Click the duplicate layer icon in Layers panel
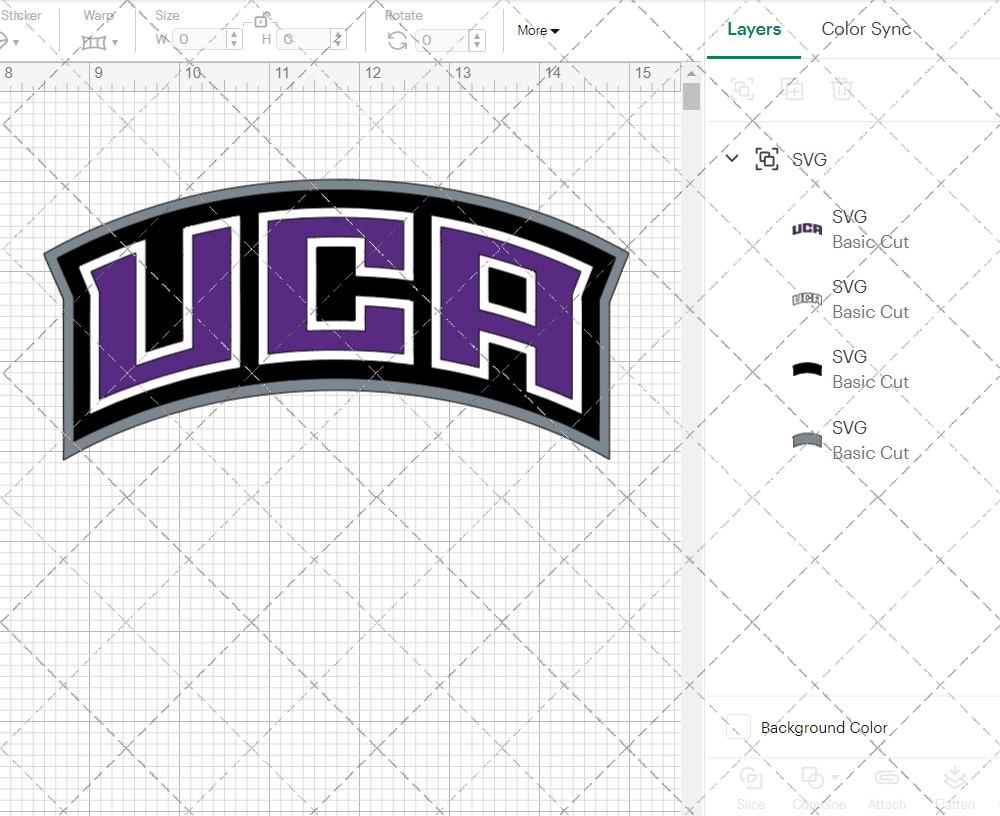The image size is (1000, 816). coord(793,89)
